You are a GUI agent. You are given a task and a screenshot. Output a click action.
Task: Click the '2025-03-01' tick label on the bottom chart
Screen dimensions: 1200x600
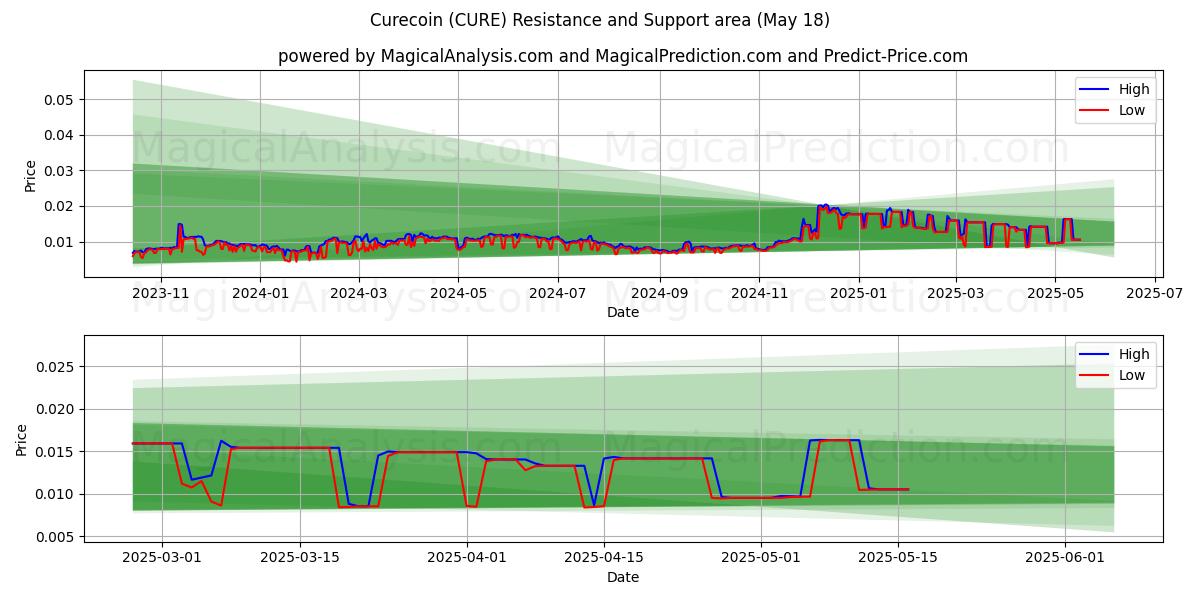click(162, 558)
